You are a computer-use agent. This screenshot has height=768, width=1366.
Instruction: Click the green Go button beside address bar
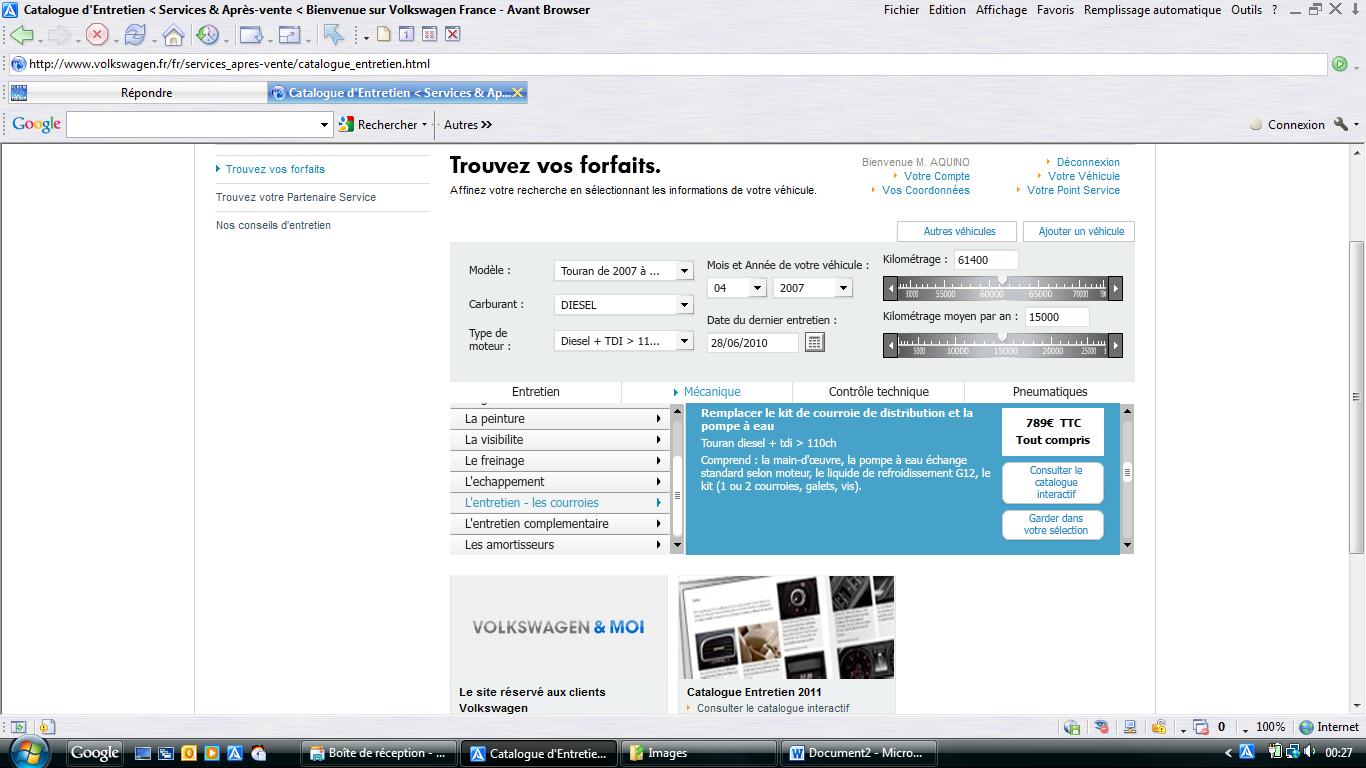(1340, 64)
